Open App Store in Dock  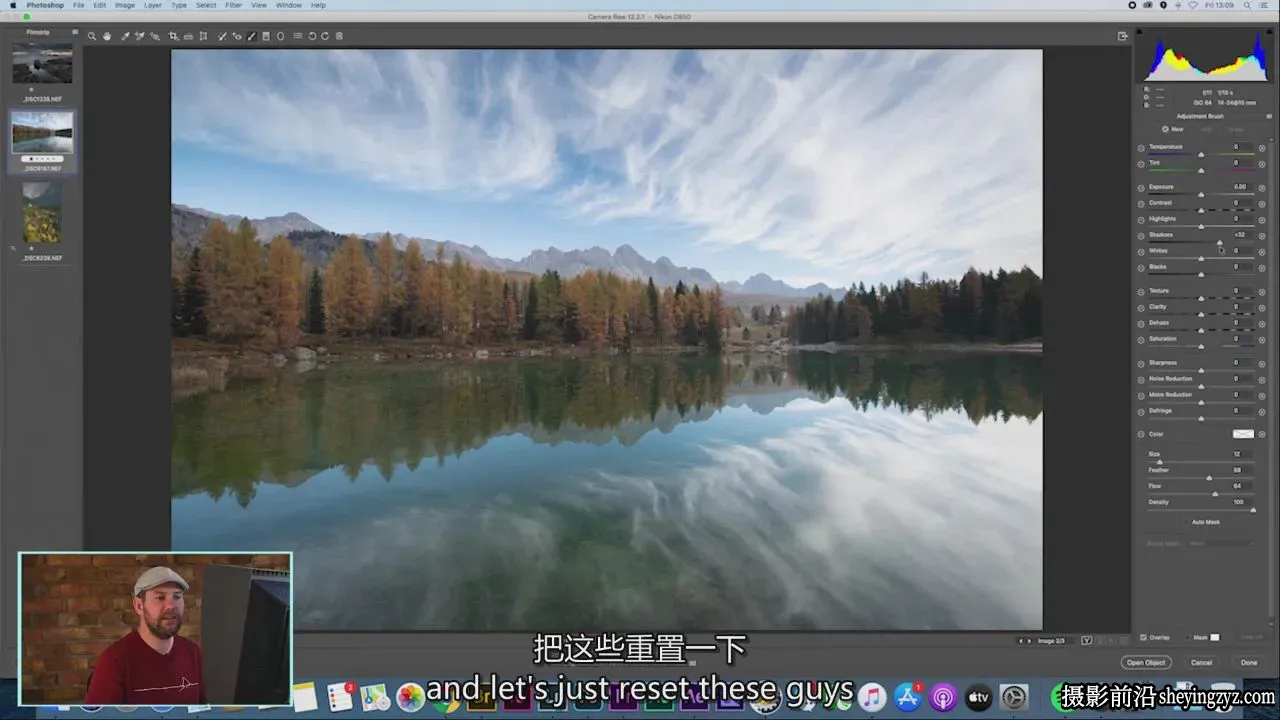click(908, 697)
